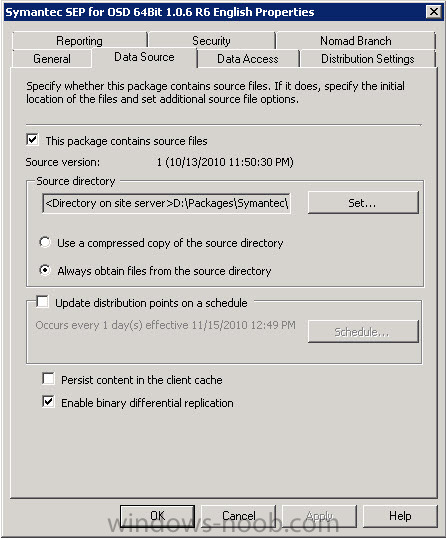Check Persist content in the client cache
446x538 pixels.
point(48,379)
